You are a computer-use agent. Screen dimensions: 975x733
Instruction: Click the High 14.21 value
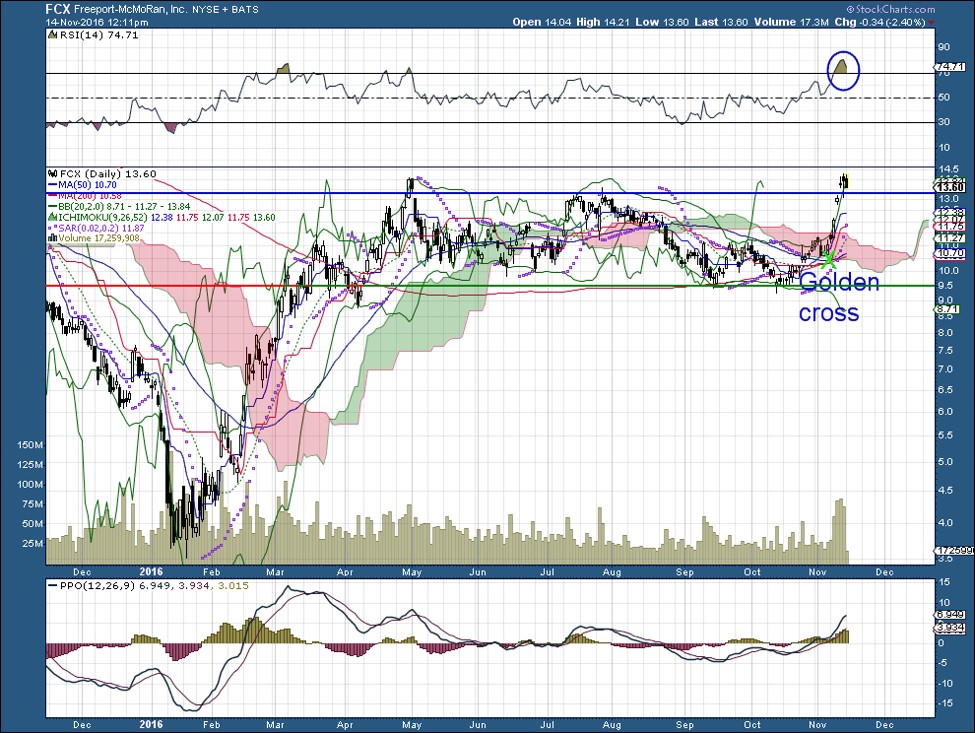coord(603,22)
